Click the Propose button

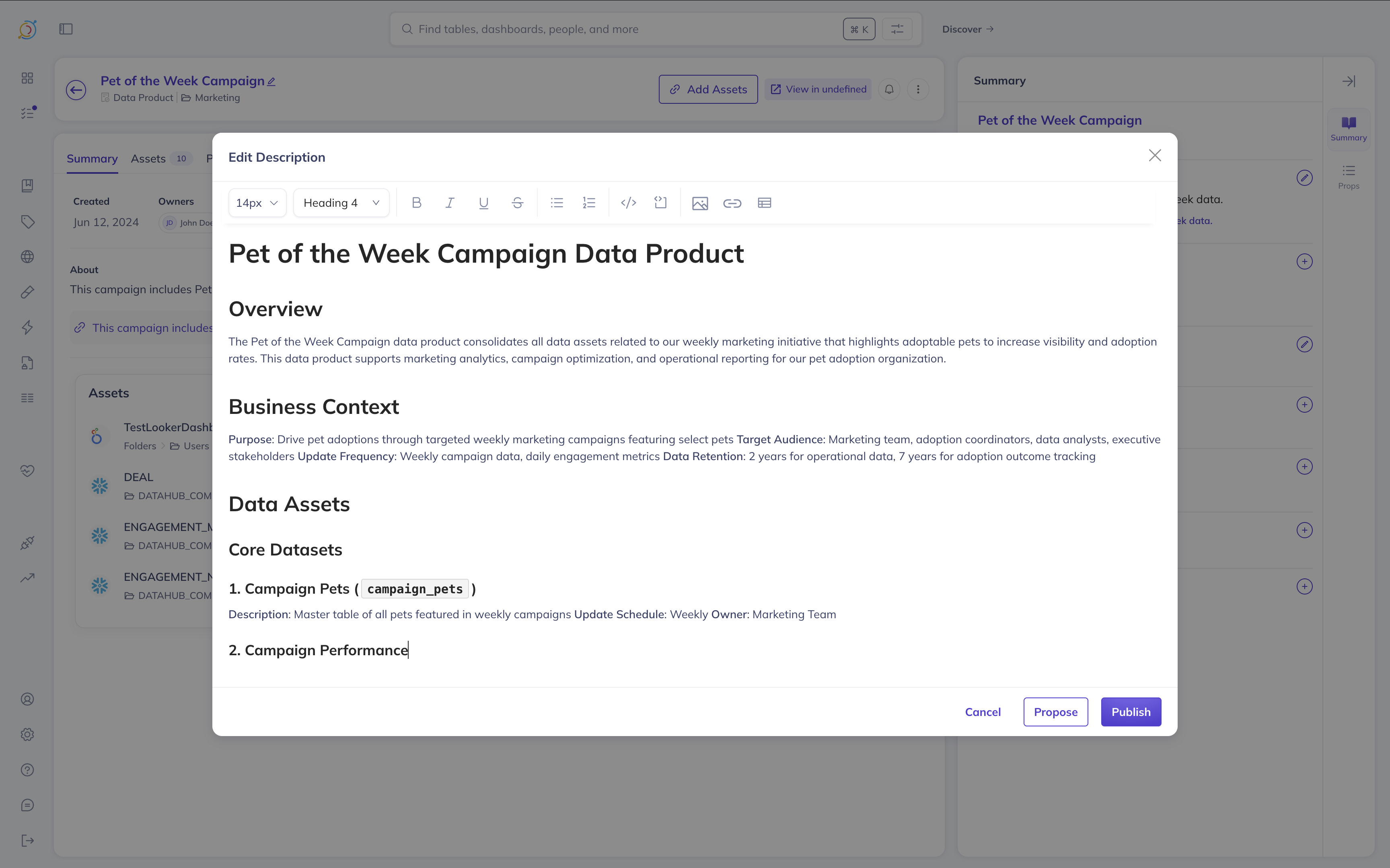point(1055,712)
